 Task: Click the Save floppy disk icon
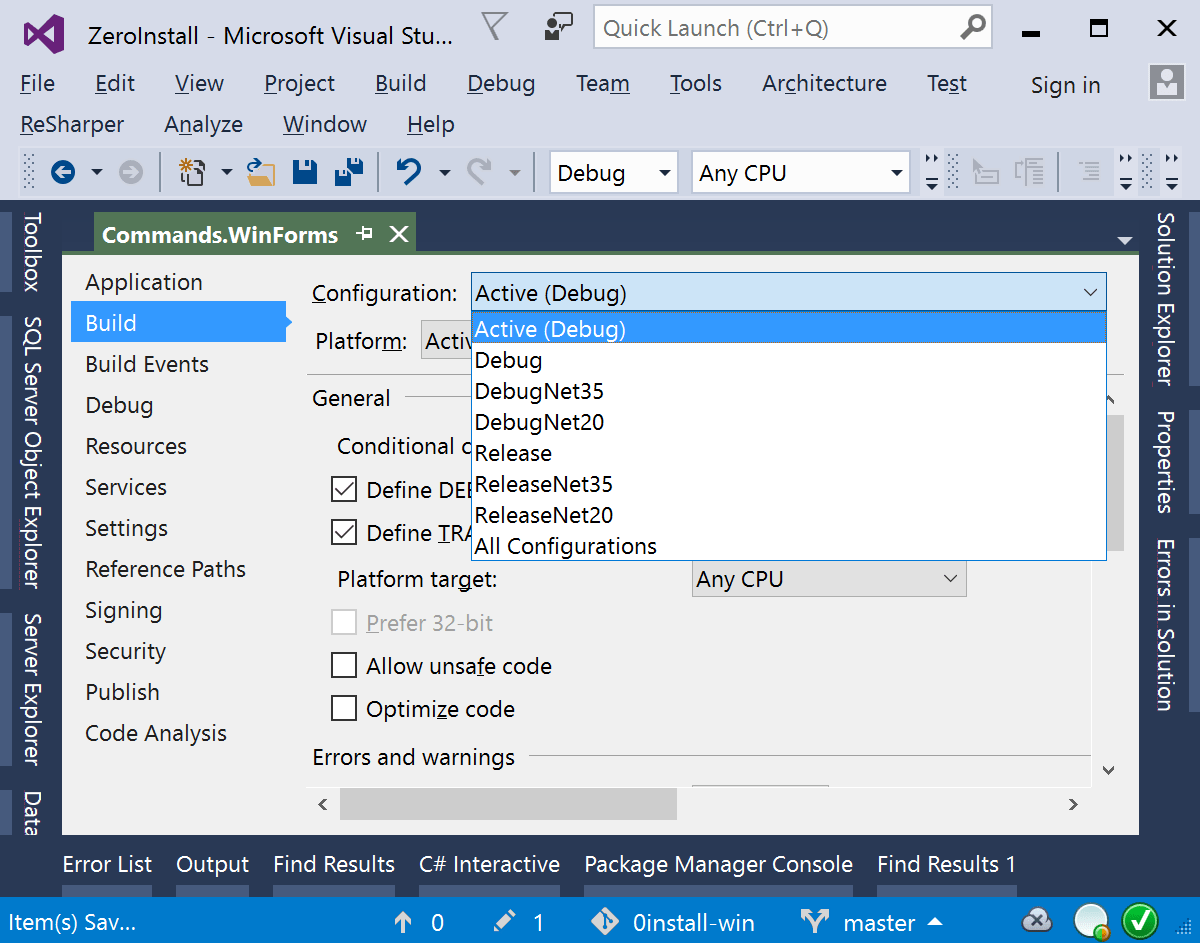(x=305, y=173)
